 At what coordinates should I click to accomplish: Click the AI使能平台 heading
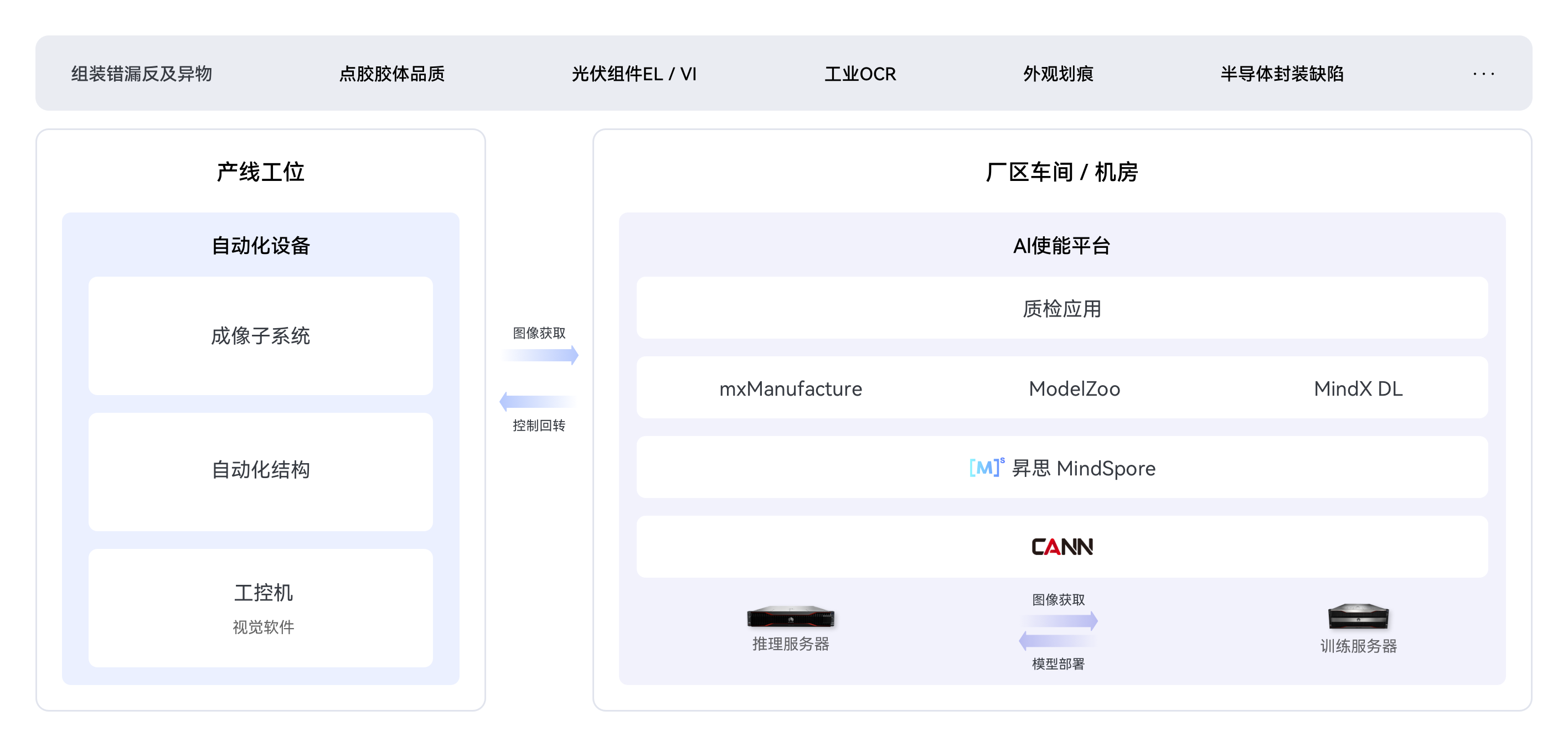(x=1062, y=246)
